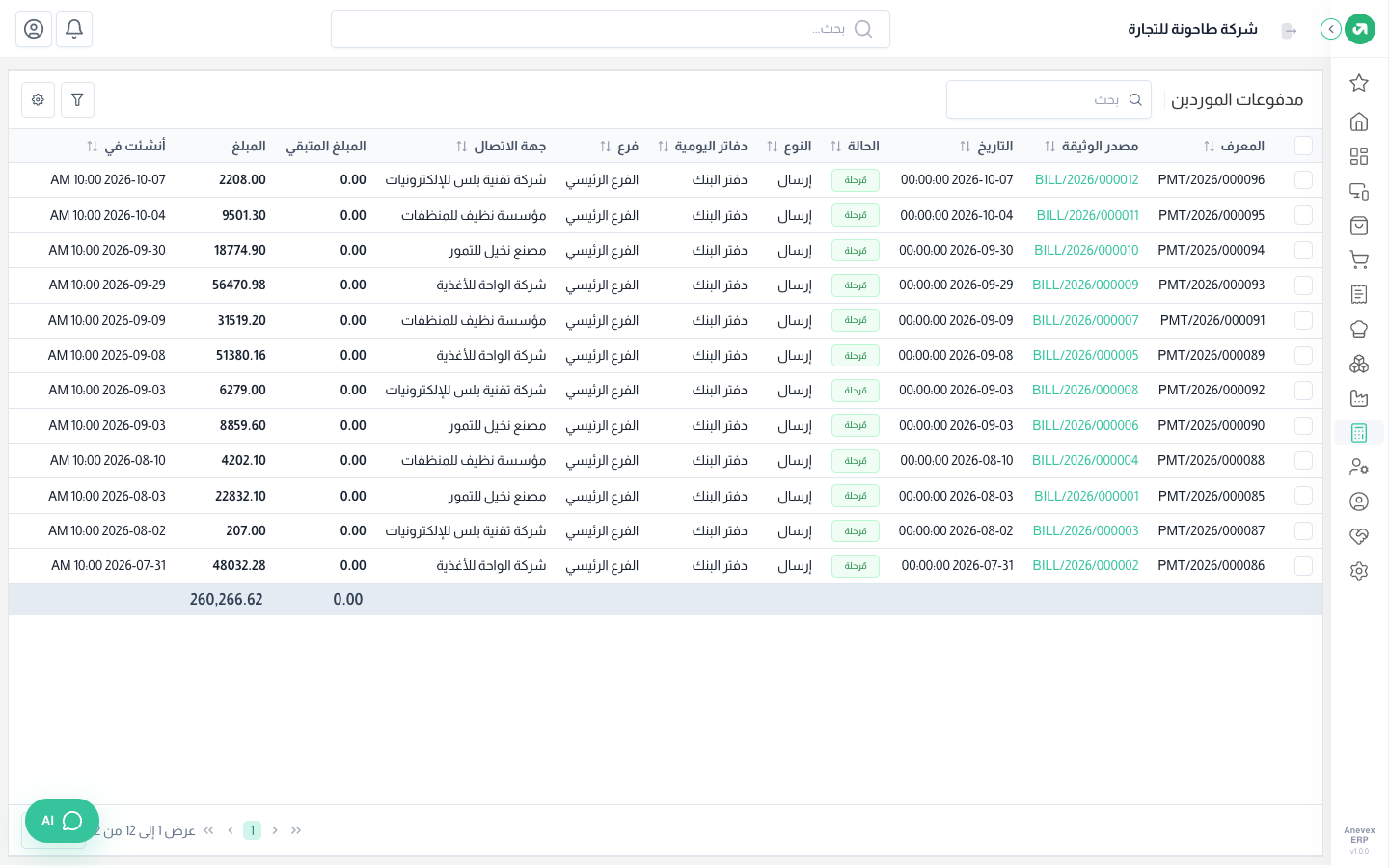This screenshot has height=868, width=1389.
Task: Open source bill BILL/2026/000012 link
Action: coord(1086,180)
